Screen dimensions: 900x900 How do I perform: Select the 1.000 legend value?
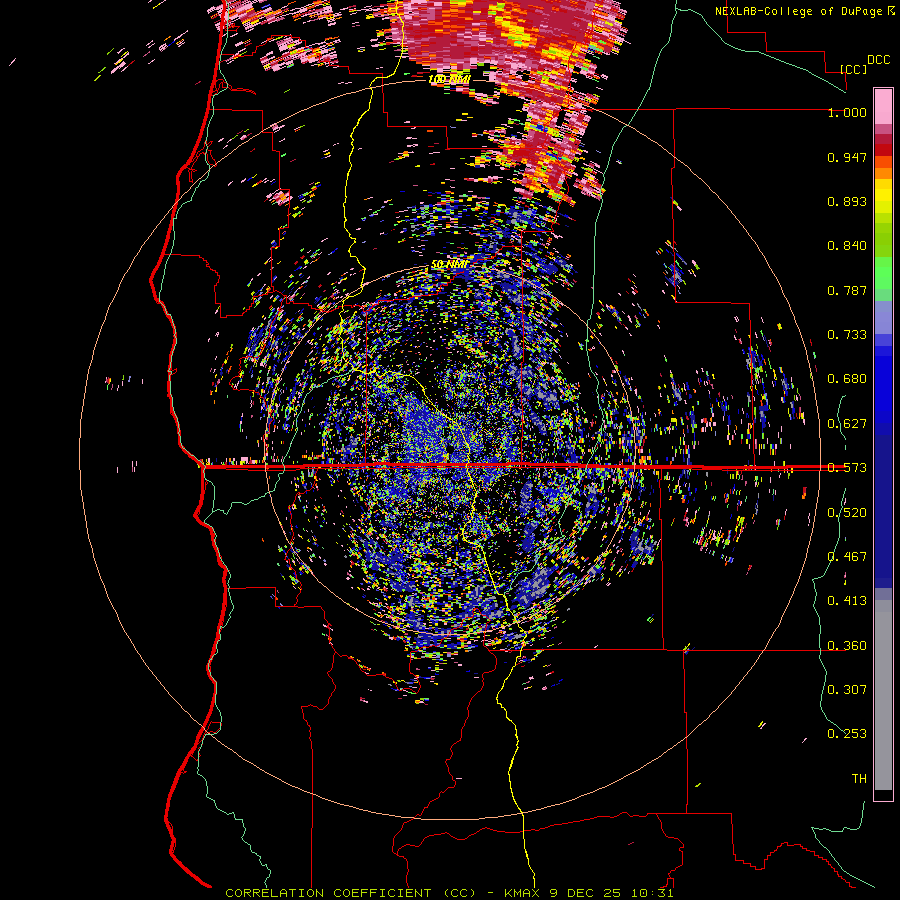pos(847,112)
